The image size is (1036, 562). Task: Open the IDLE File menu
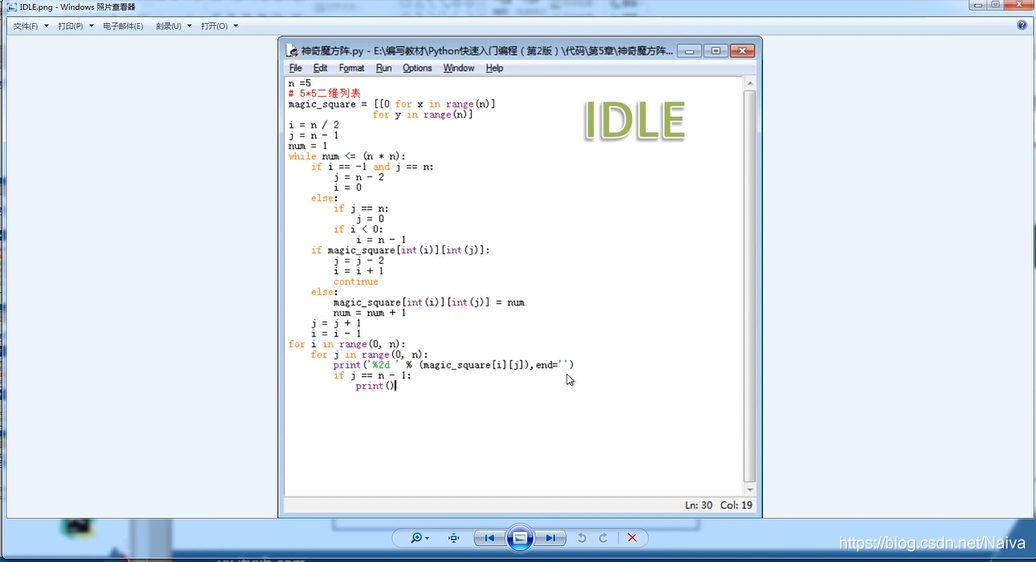(x=295, y=68)
